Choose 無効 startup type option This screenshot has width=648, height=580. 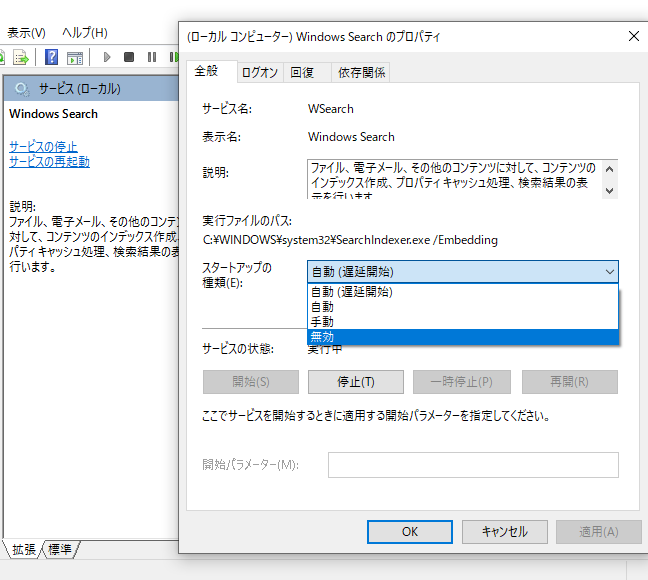tap(463, 337)
